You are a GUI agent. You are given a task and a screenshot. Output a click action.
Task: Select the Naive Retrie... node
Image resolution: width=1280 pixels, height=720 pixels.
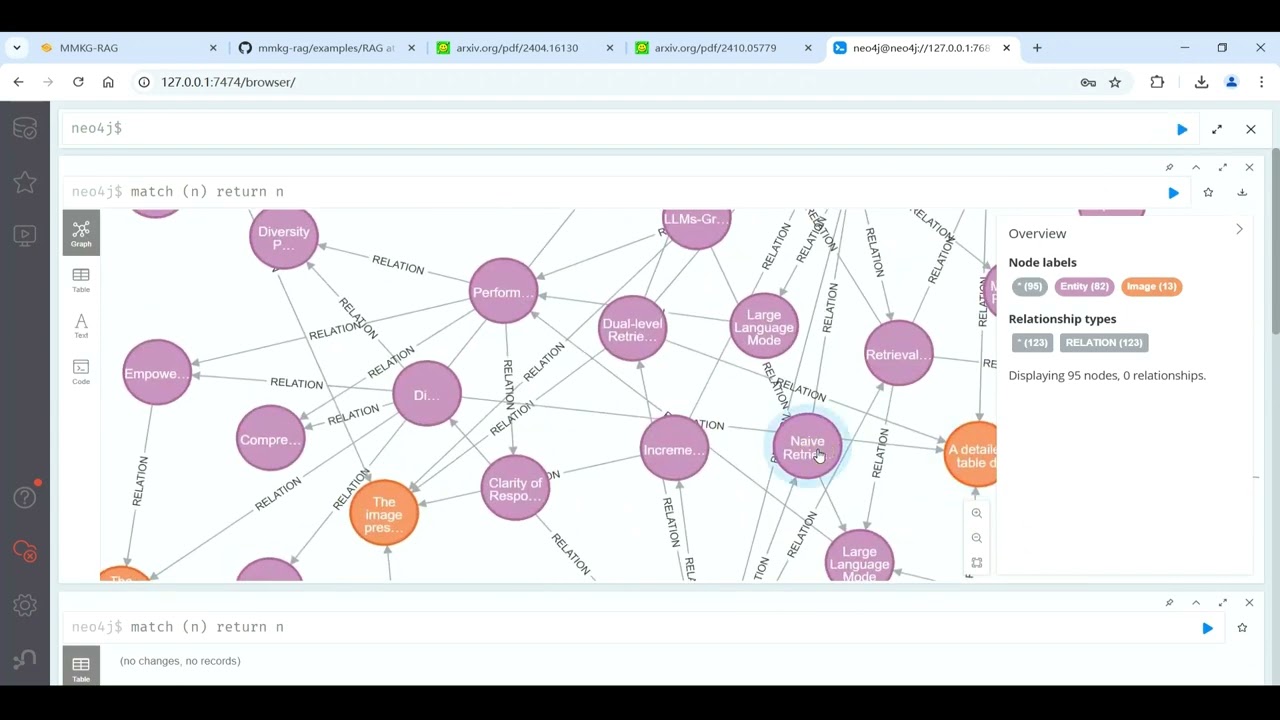(807, 447)
